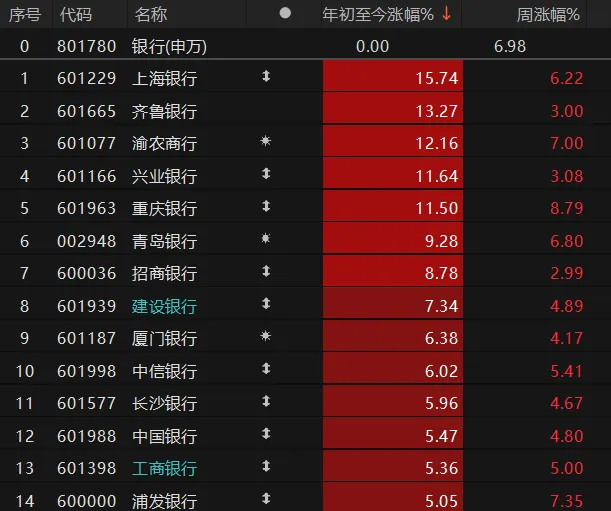Select stock name 招商银行
Image resolution: width=611 pixels, height=511 pixels.
click(164, 273)
